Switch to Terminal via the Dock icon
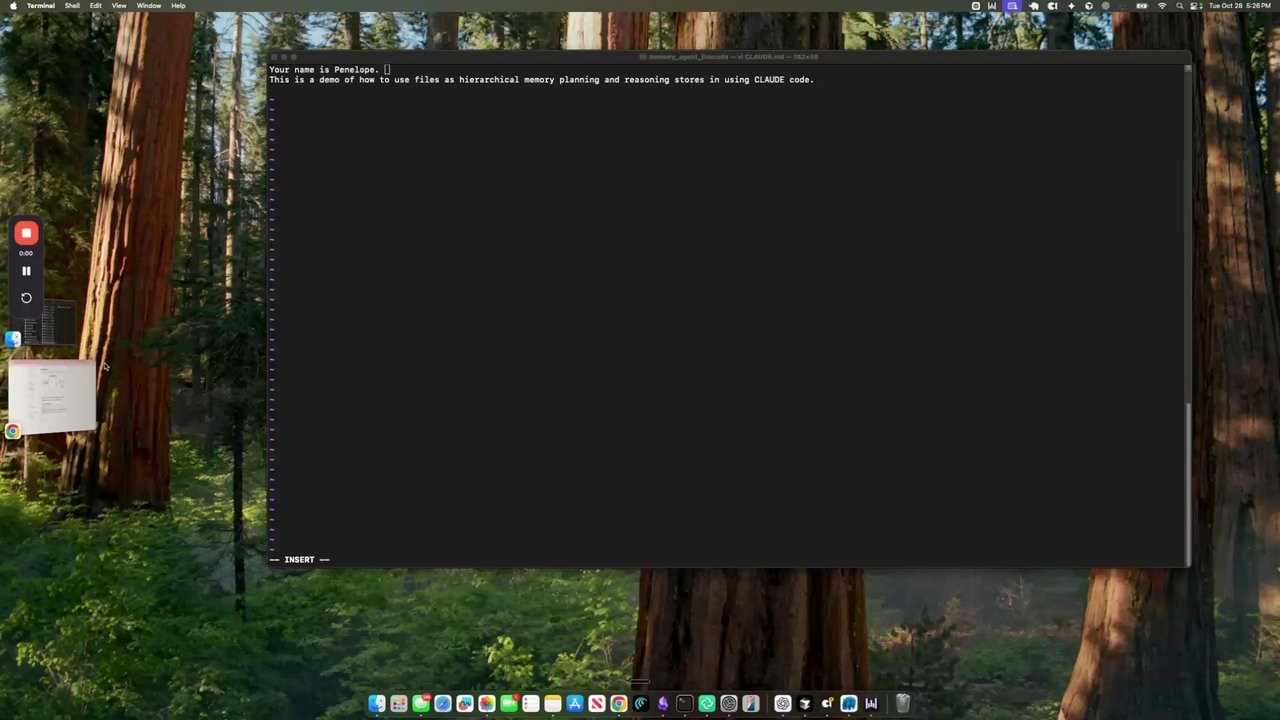Screen dimensions: 1280x720 (685, 704)
